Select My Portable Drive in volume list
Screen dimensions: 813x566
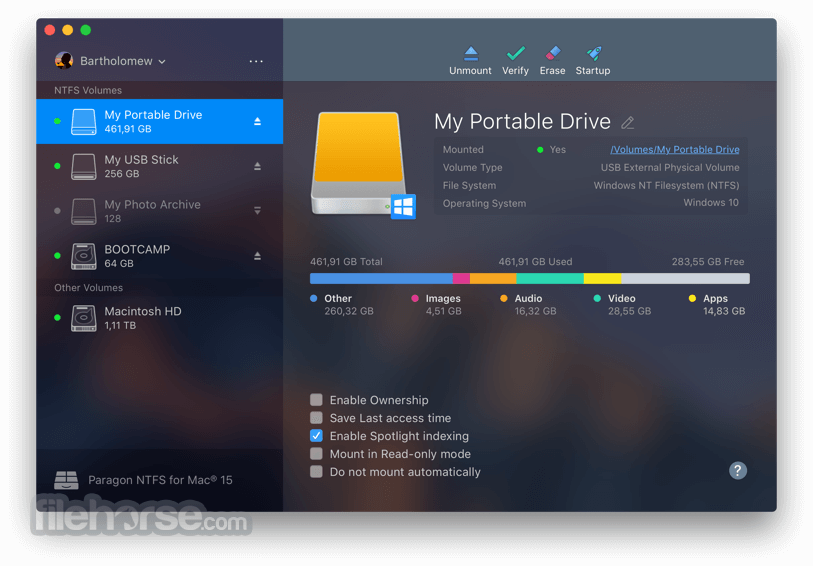(160, 121)
